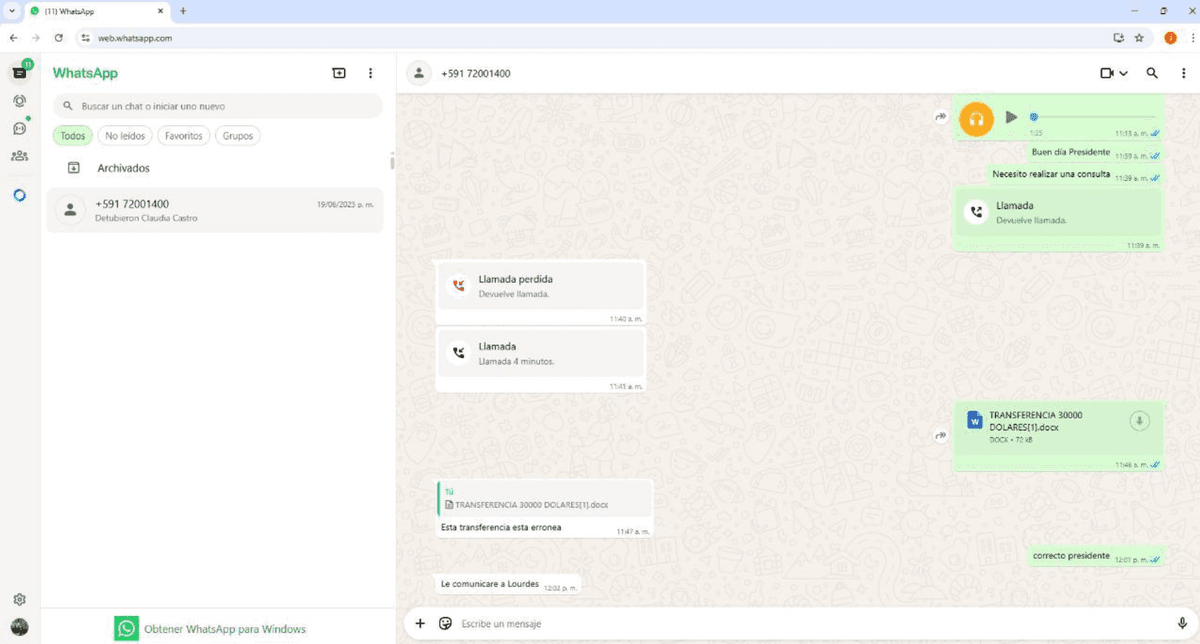Image resolution: width=1200 pixels, height=644 pixels.
Task: Expand the video call dropdown arrow
Action: coord(1124,73)
